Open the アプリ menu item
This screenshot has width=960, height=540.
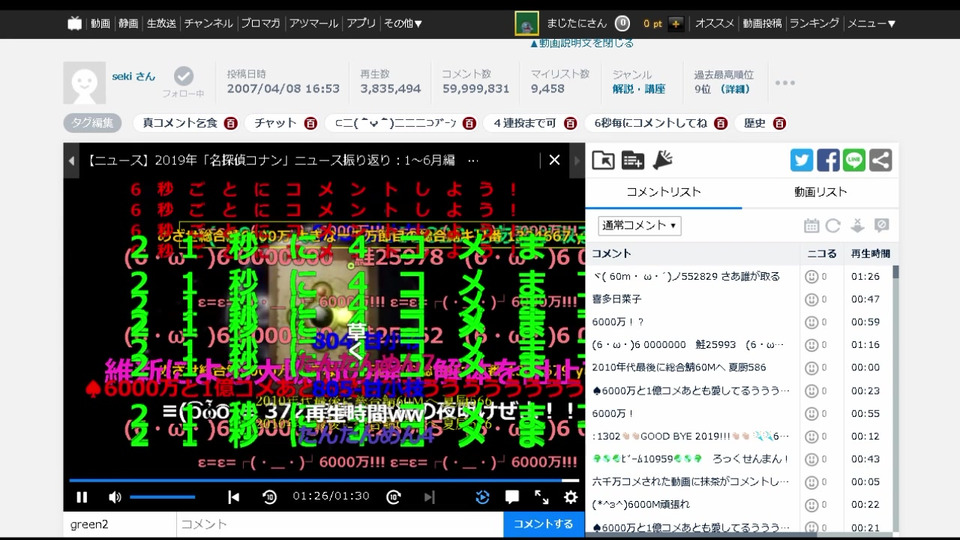click(361, 23)
